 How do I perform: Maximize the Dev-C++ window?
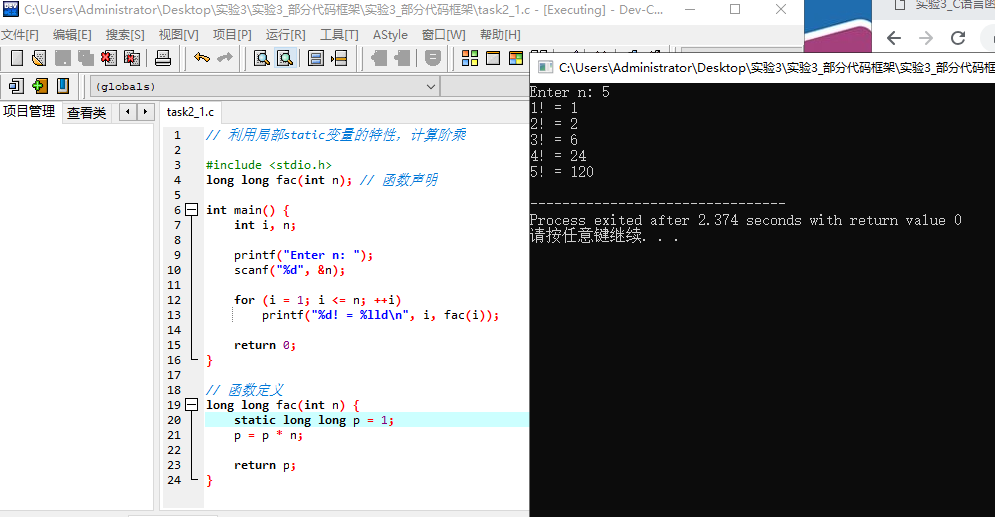[735, 10]
